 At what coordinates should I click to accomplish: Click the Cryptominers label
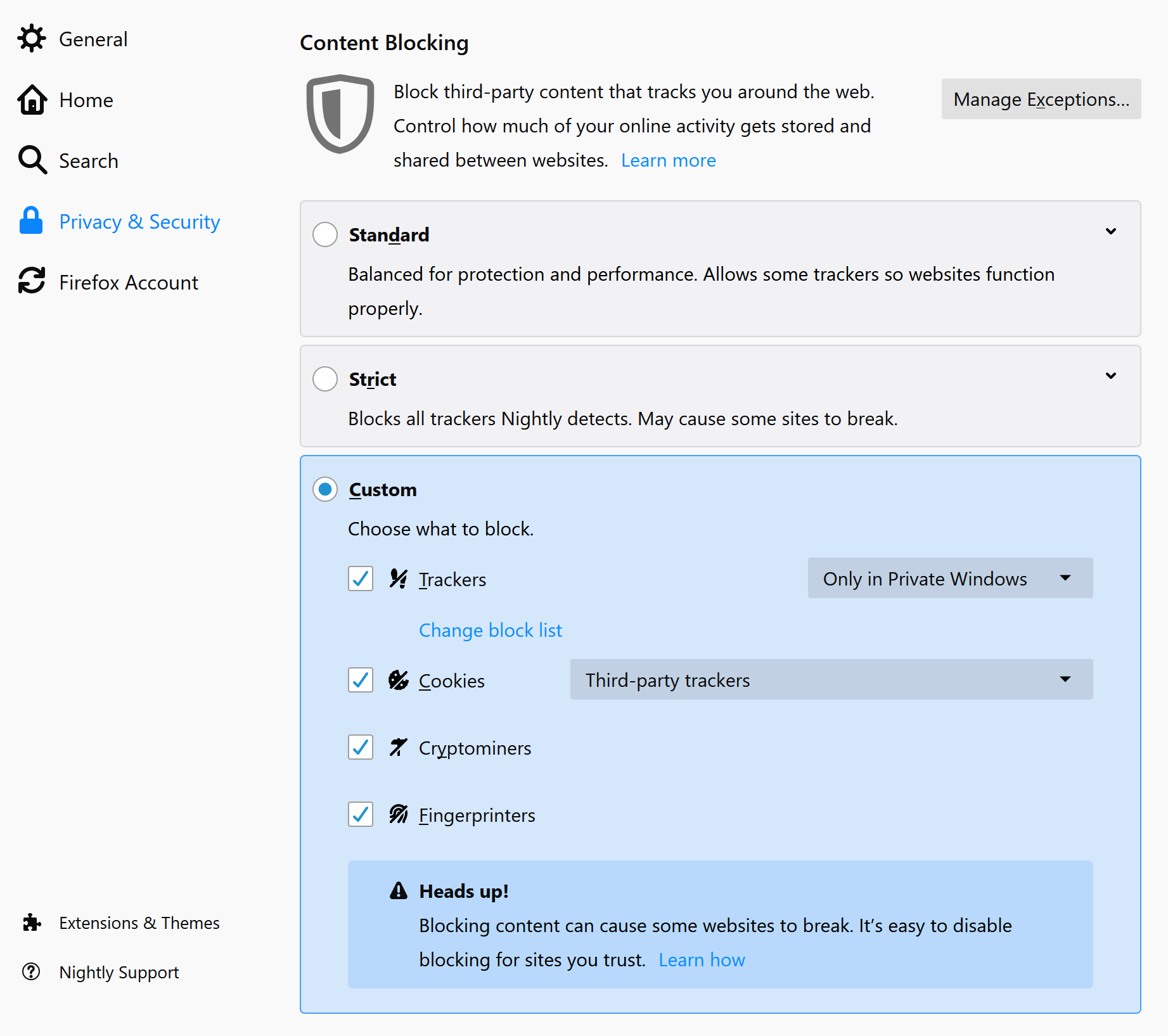pyautogui.click(x=475, y=748)
